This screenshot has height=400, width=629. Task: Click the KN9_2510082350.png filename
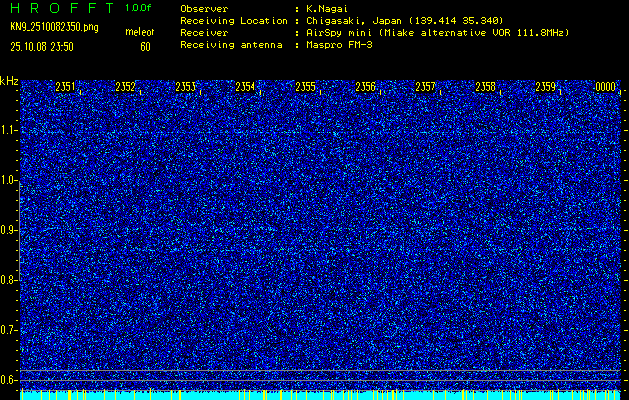point(56,27)
